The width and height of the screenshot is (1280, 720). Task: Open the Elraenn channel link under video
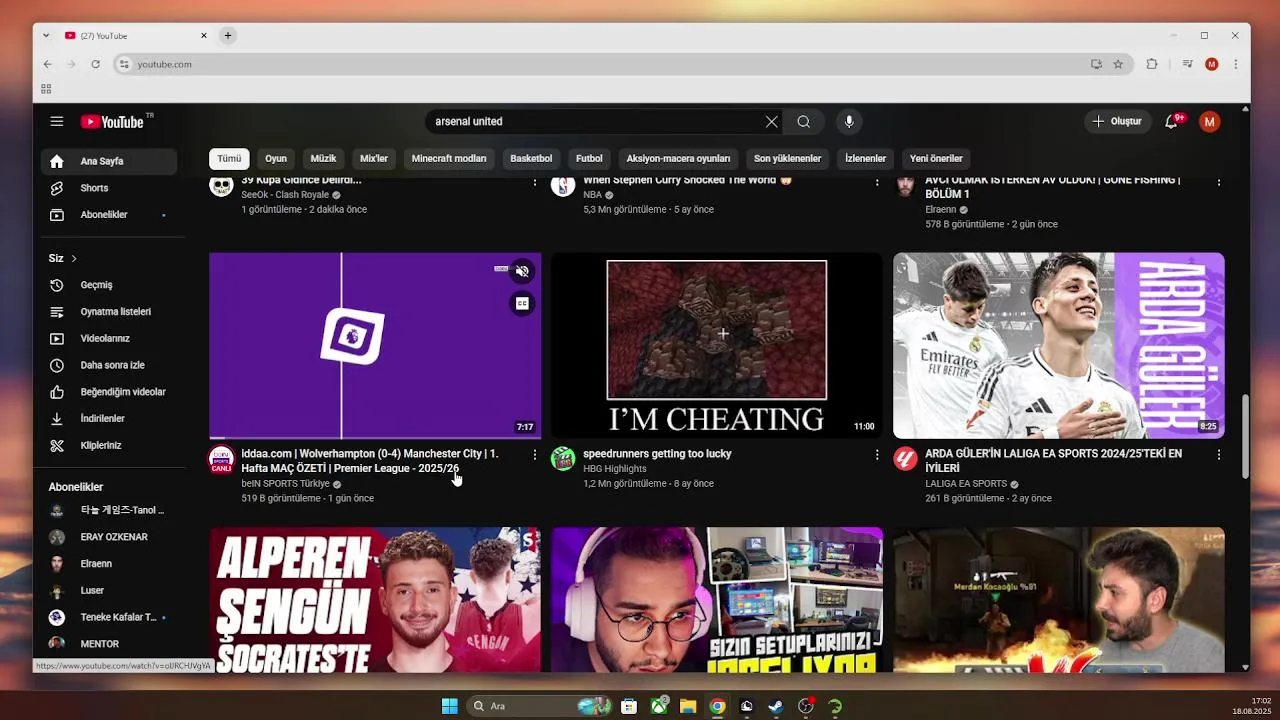coord(940,210)
